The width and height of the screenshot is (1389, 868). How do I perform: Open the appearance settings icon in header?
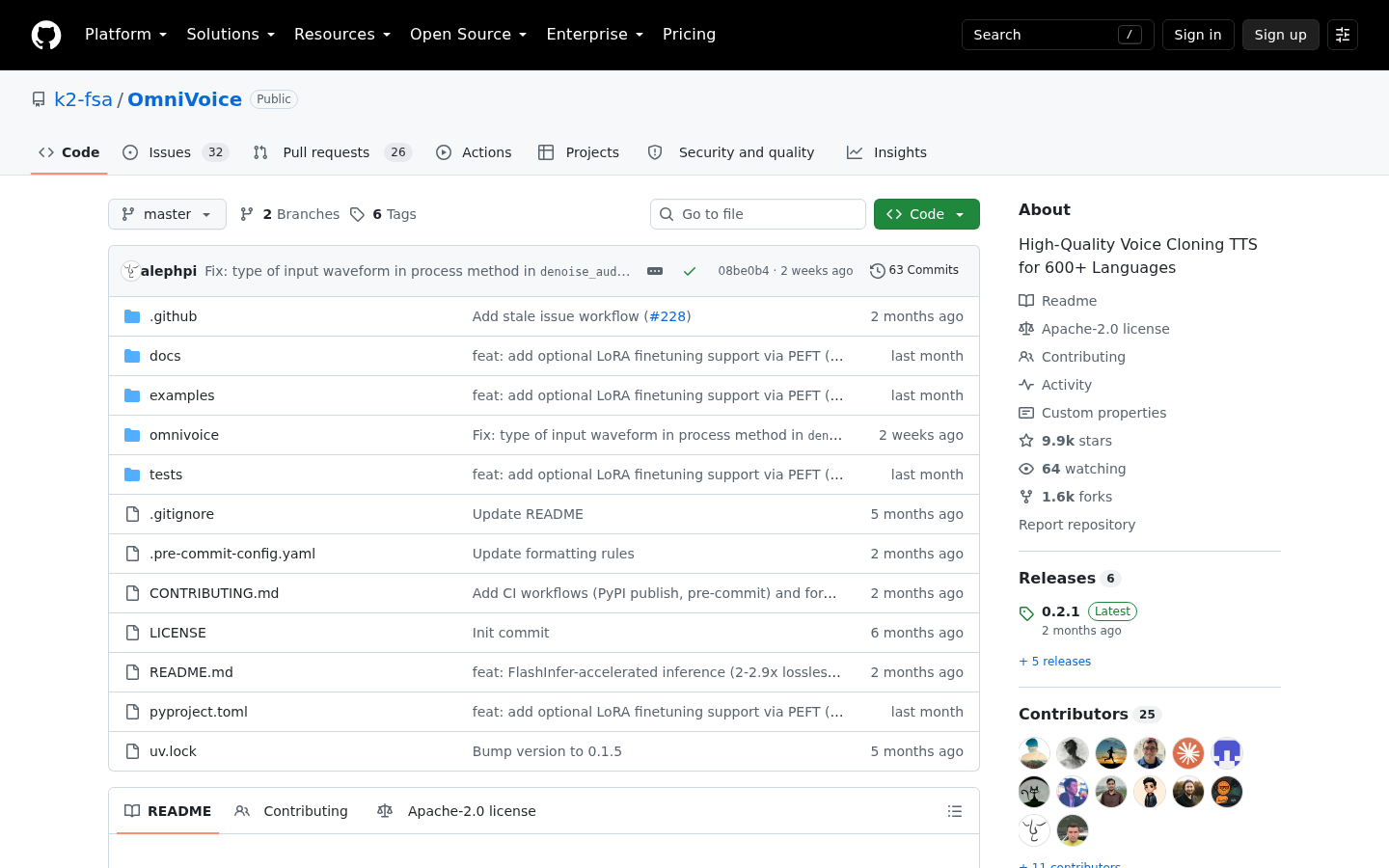1343,35
